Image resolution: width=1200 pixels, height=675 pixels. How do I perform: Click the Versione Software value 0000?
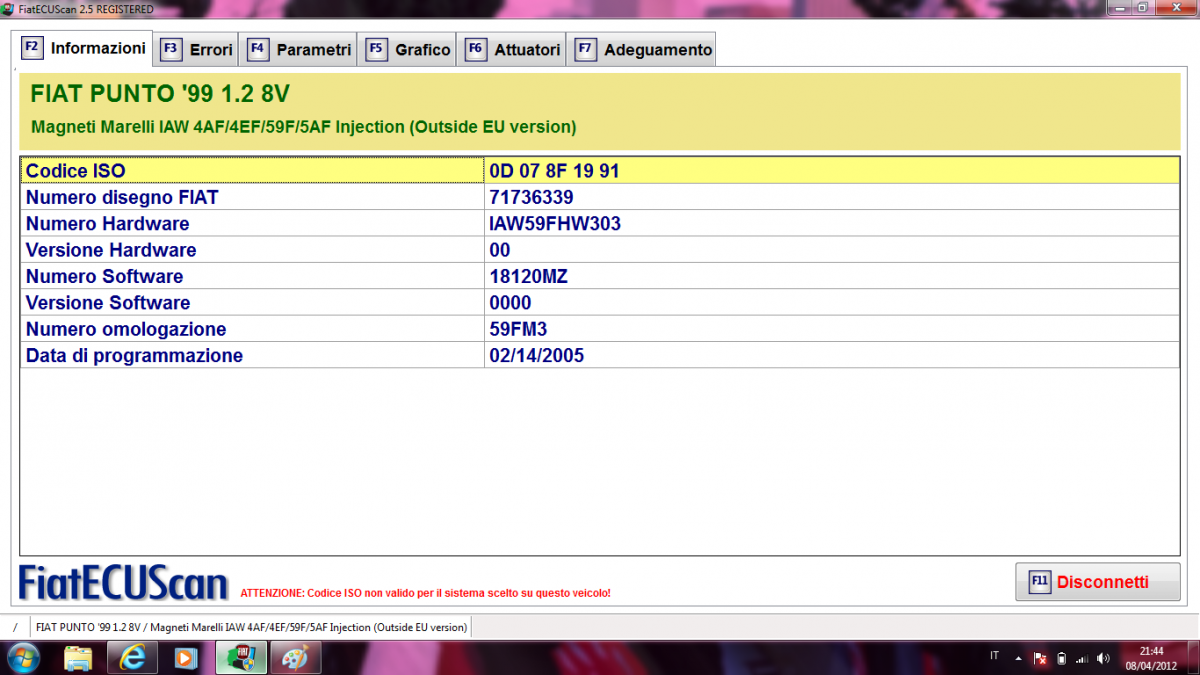tap(510, 303)
